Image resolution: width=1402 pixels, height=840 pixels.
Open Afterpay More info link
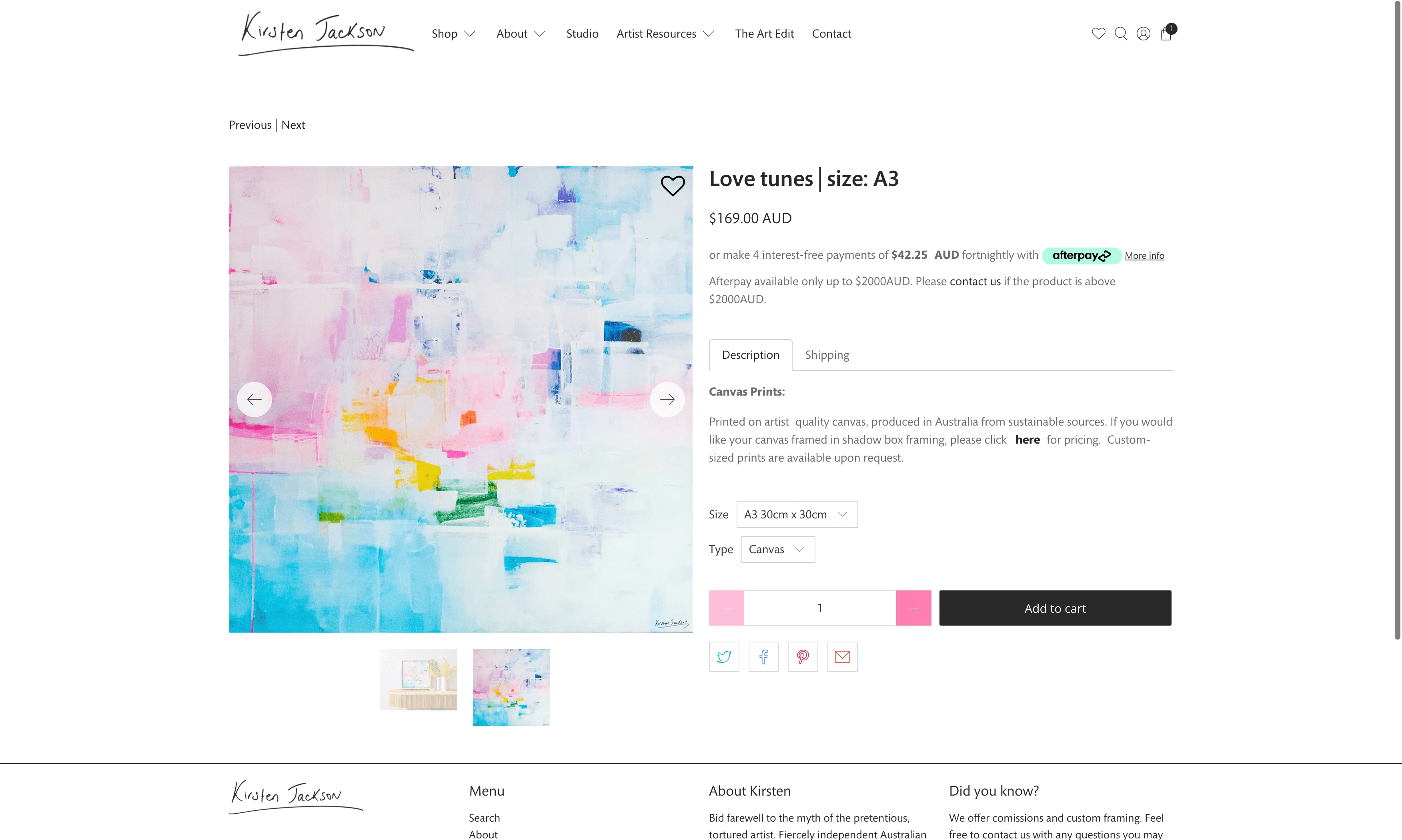(1144, 256)
